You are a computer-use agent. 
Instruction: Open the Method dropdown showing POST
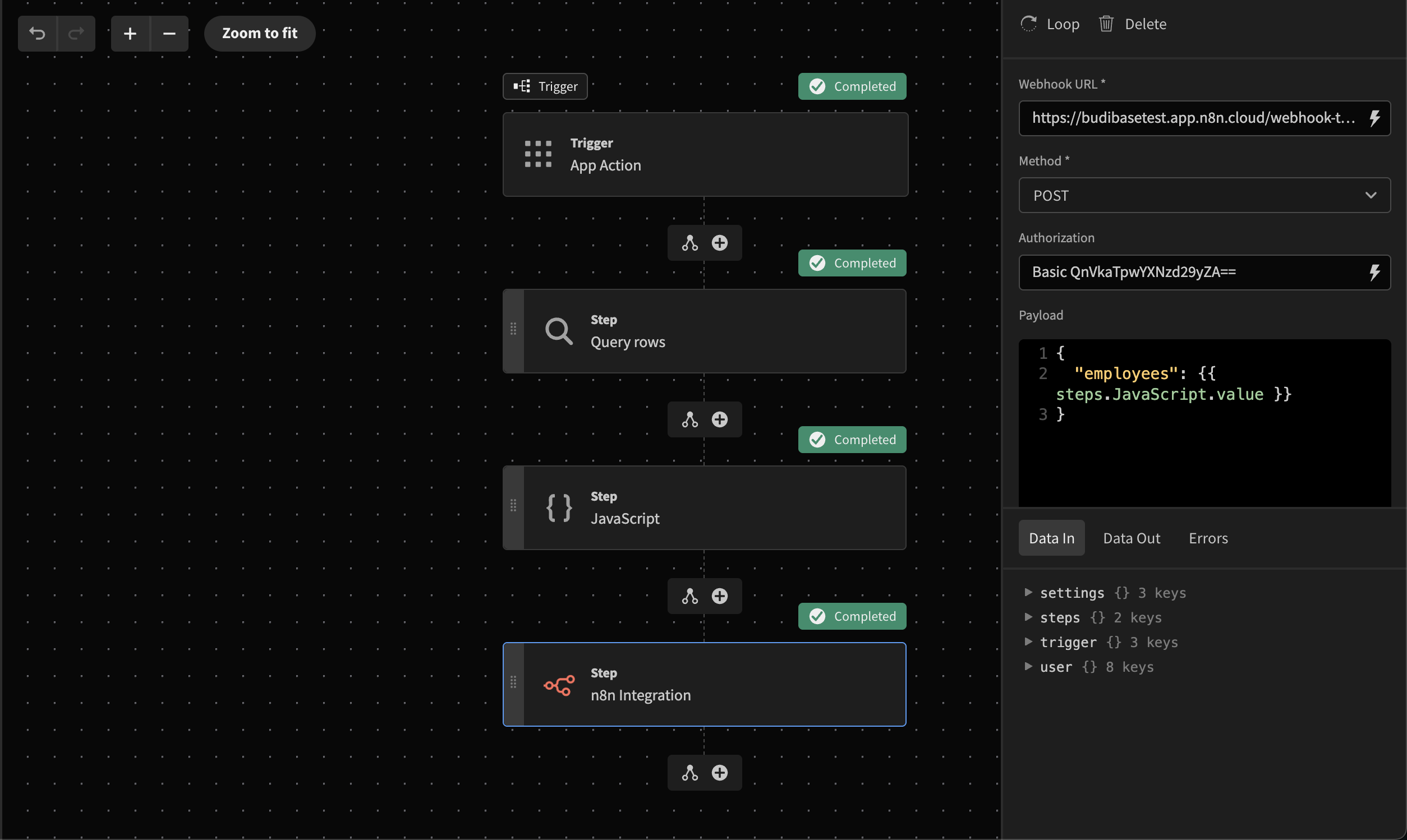(1204, 195)
